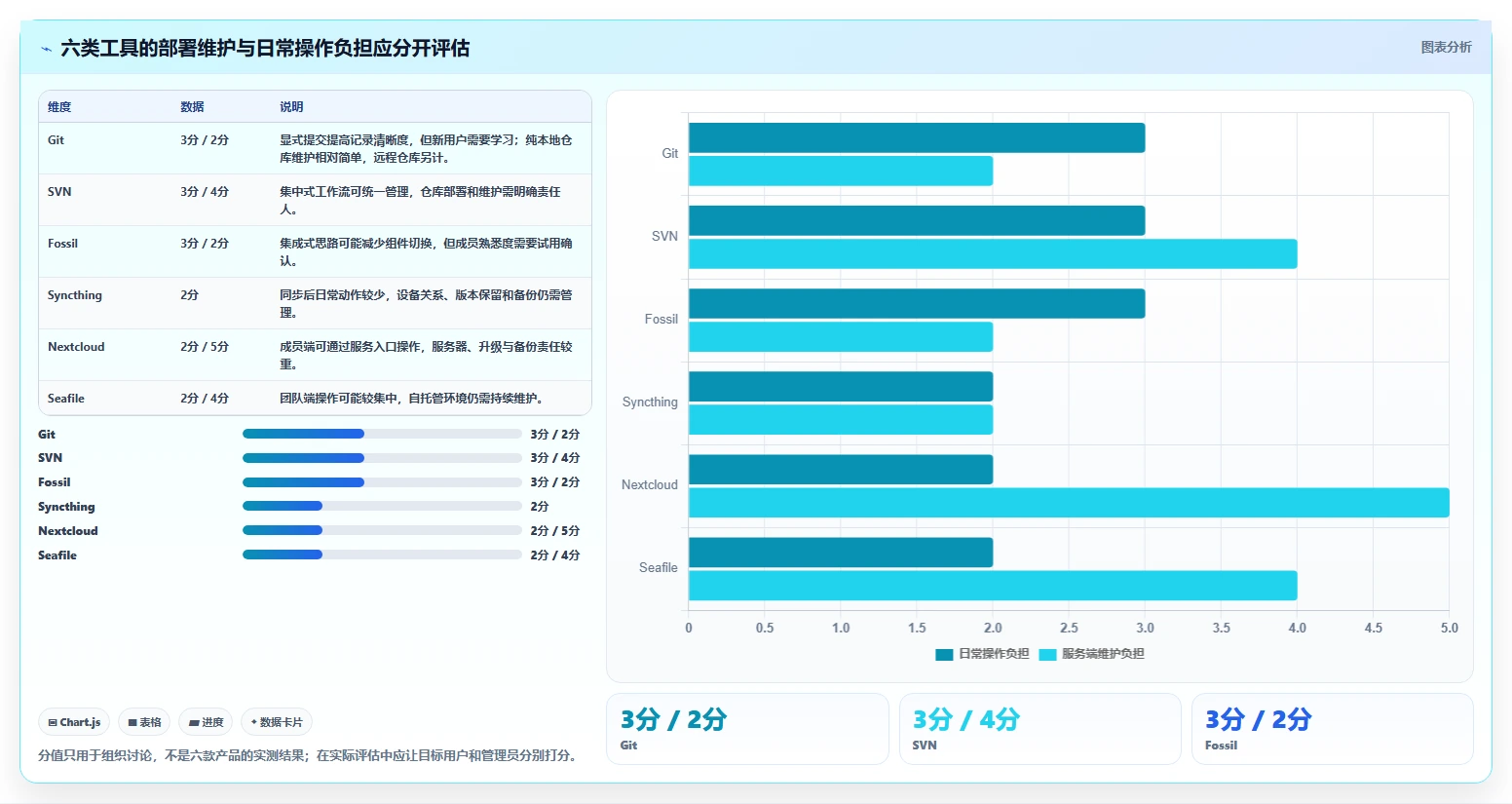Click the Nextcloud progress bar
The height and width of the screenshot is (804, 1512).
pyautogui.click(x=382, y=530)
